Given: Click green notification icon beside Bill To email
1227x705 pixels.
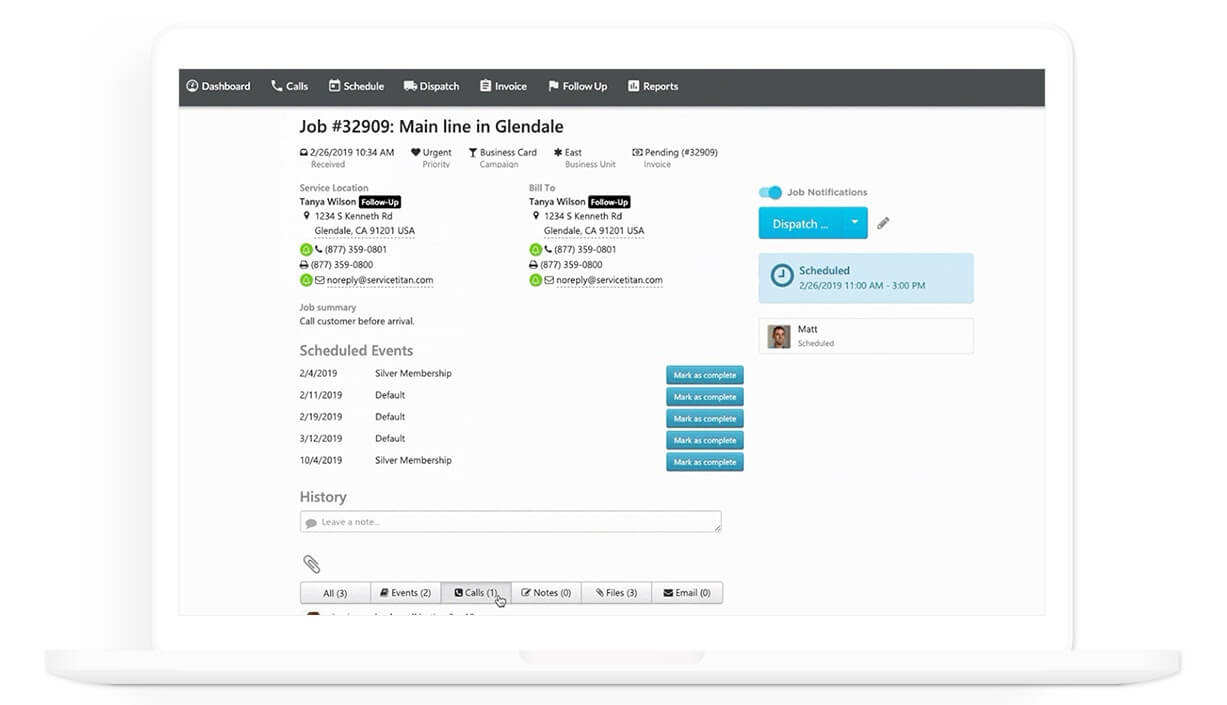Looking at the screenshot, I should pyautogui.click(x=536, y=281).
